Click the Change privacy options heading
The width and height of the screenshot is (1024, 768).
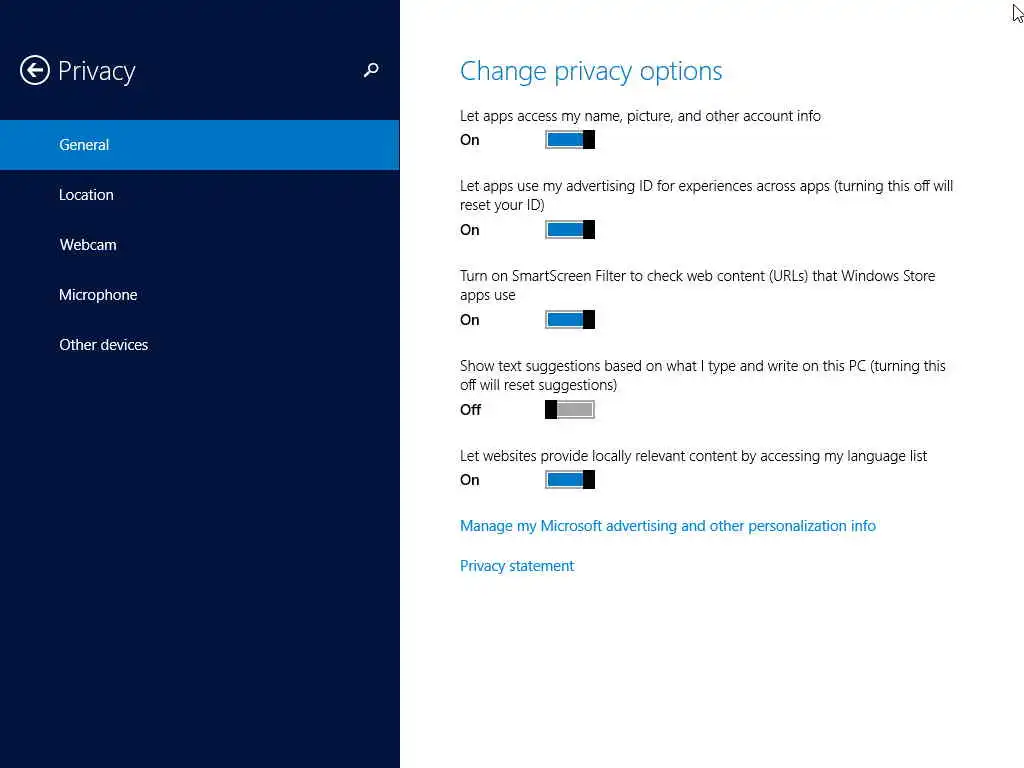click(591, 71)
